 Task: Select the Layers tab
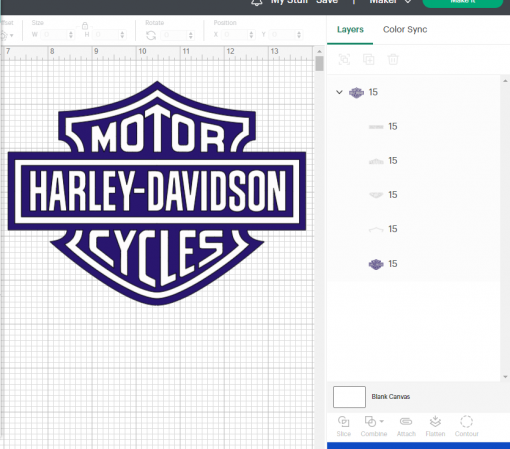350,29
